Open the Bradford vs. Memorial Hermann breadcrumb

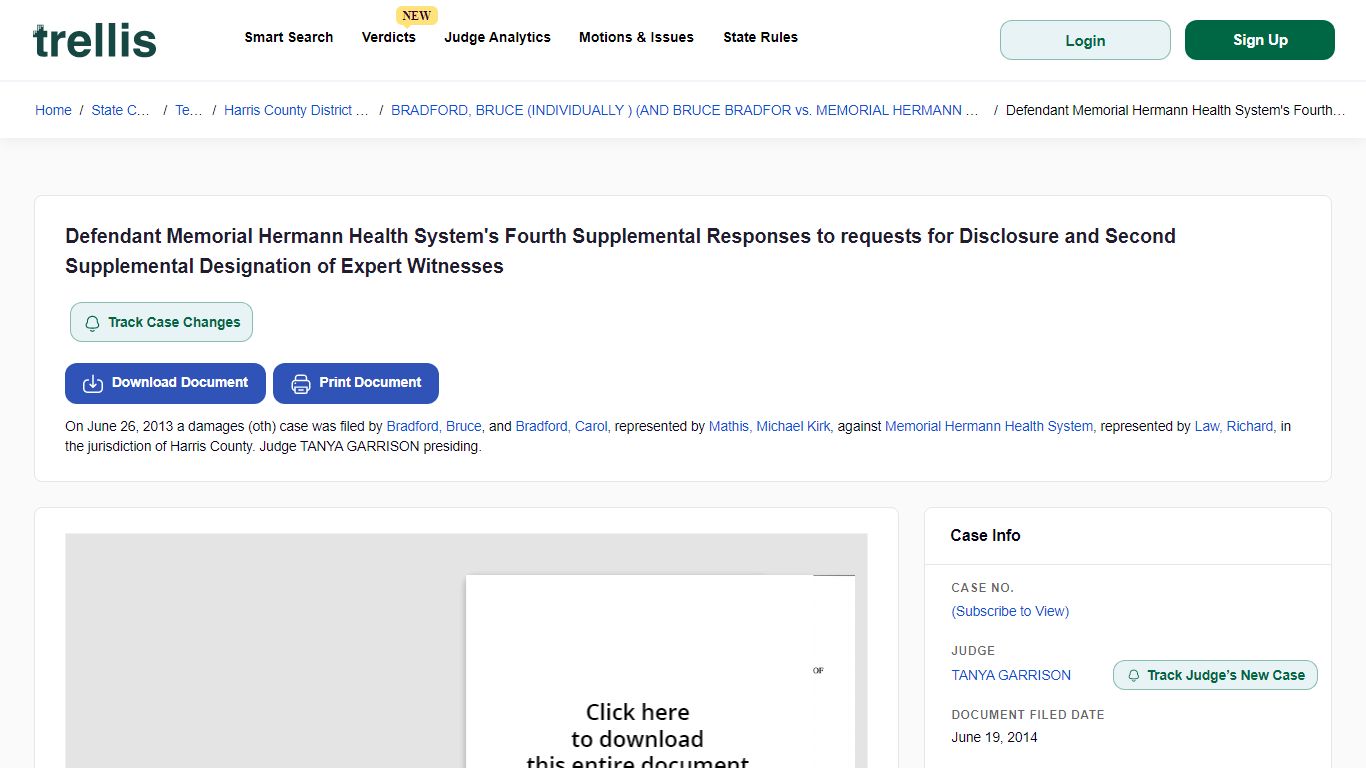click(685, 110)
